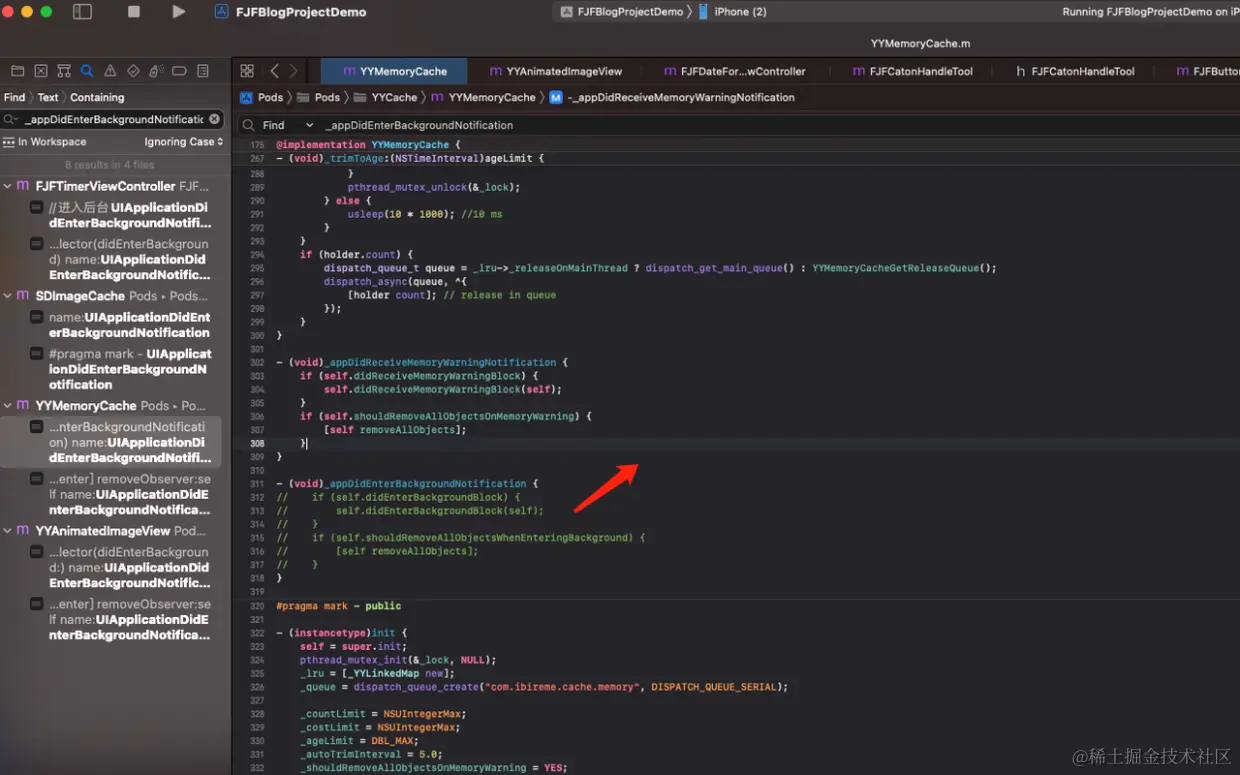Switch to the FJFCatonHandleTool .m tab
The image size is (1240, 775).
click(x=912, y=71)
